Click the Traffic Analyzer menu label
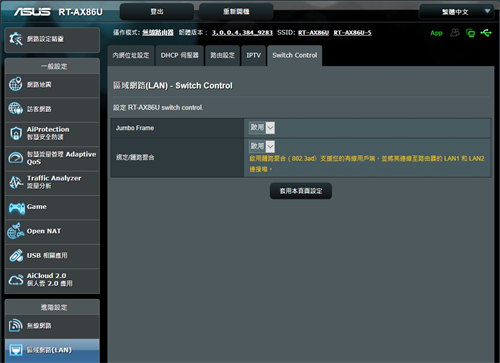This screenshot has width=500, height=363. pyautogui.click(x=54, y=182)
